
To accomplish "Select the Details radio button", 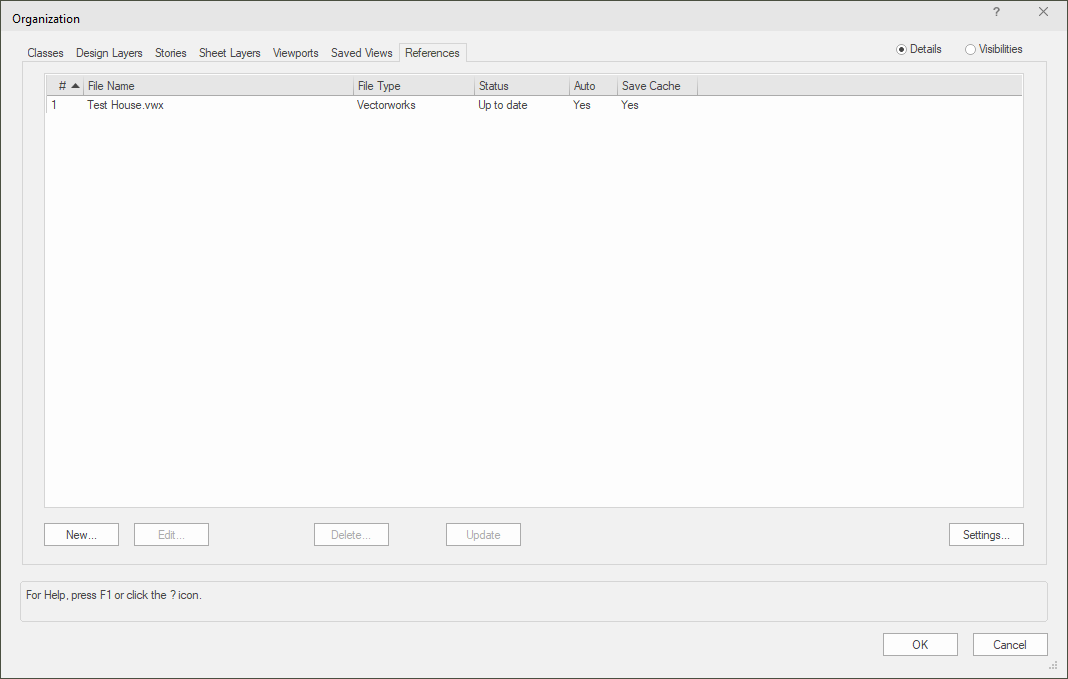I will point(901,49).
